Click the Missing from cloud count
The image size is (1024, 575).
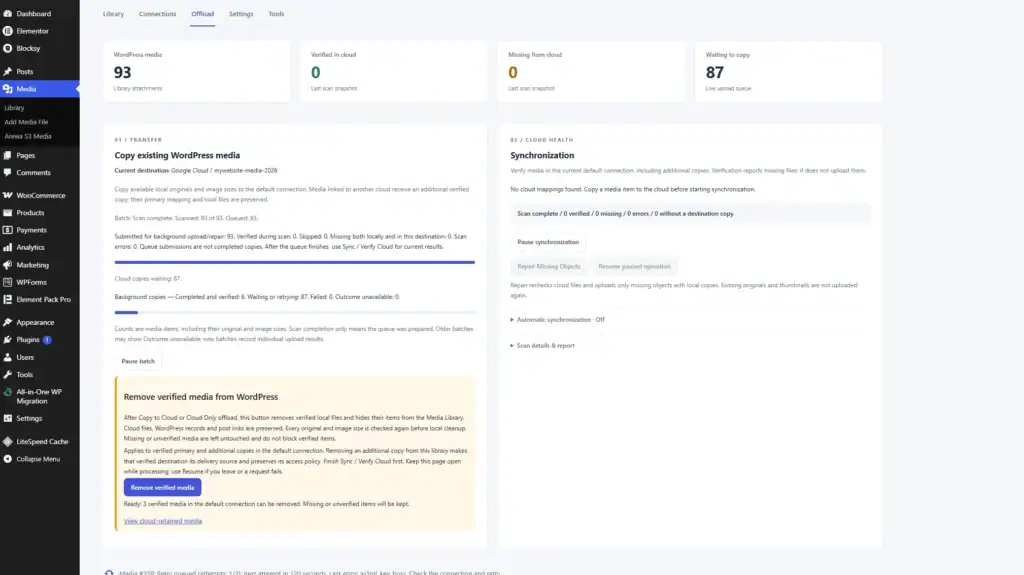[x=513, y=73]
